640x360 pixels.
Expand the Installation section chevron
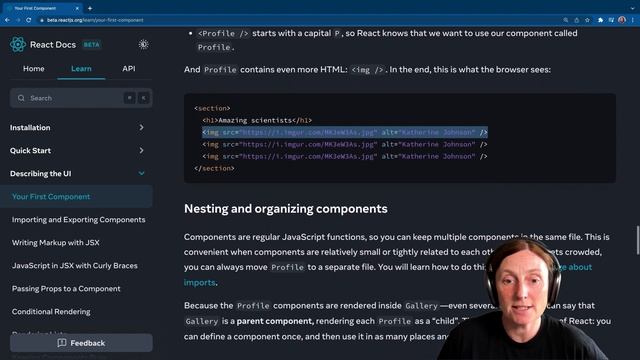[x=141, y=127]
